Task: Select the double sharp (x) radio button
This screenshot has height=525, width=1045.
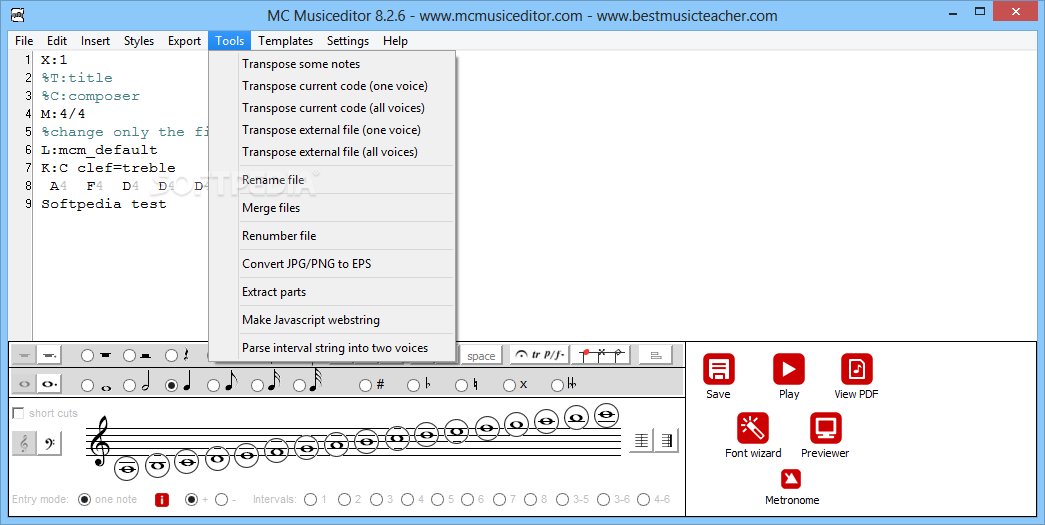Action: click(509, 385)
